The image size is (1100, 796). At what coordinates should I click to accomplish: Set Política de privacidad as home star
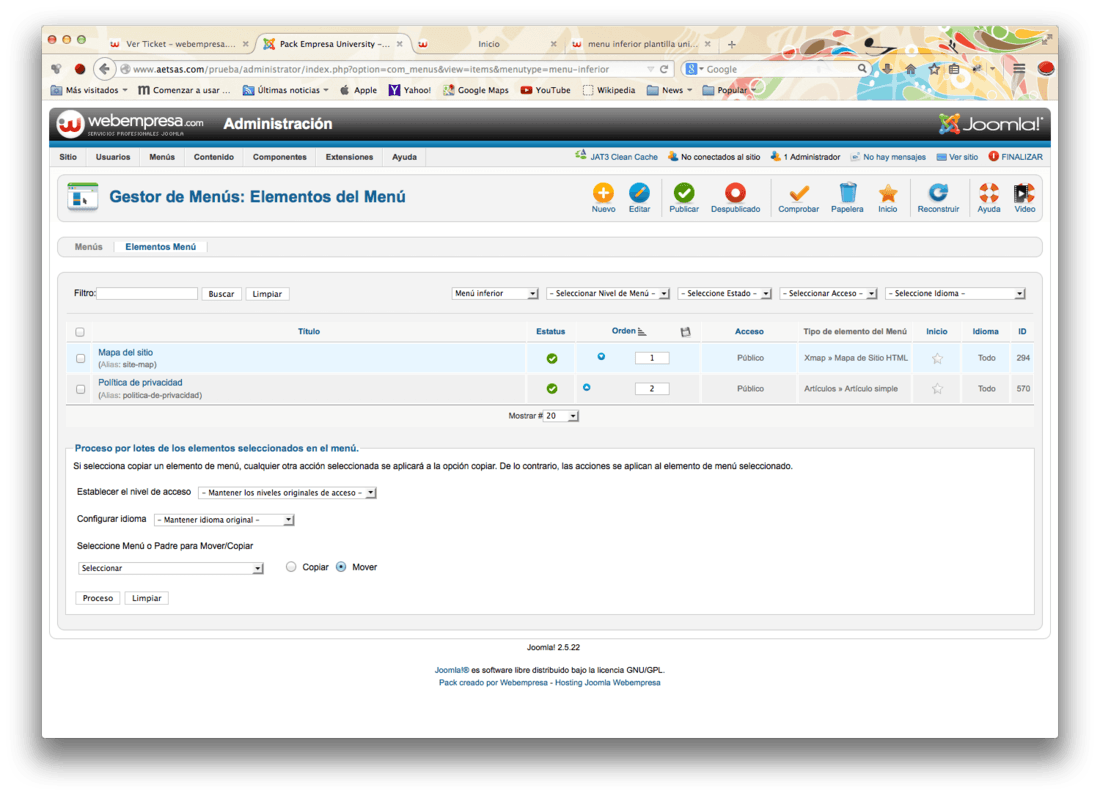[x=937, y=389]
